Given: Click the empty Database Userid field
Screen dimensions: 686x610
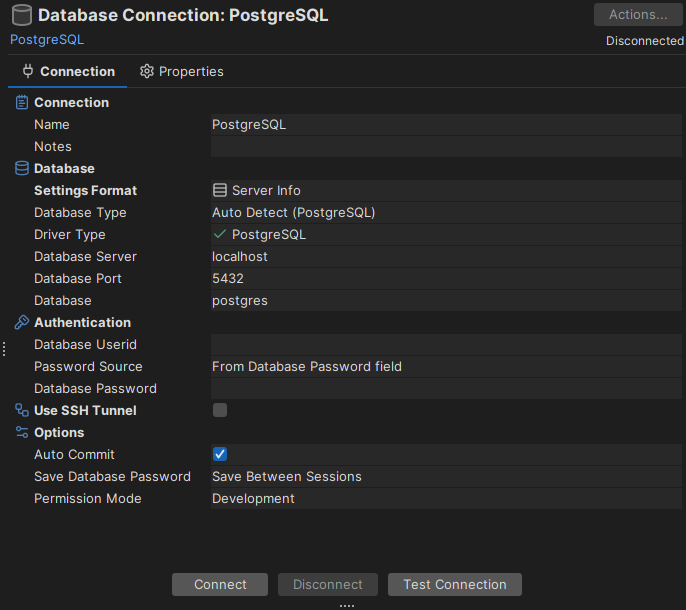Looking at the screenshot, I should (446, 345).
